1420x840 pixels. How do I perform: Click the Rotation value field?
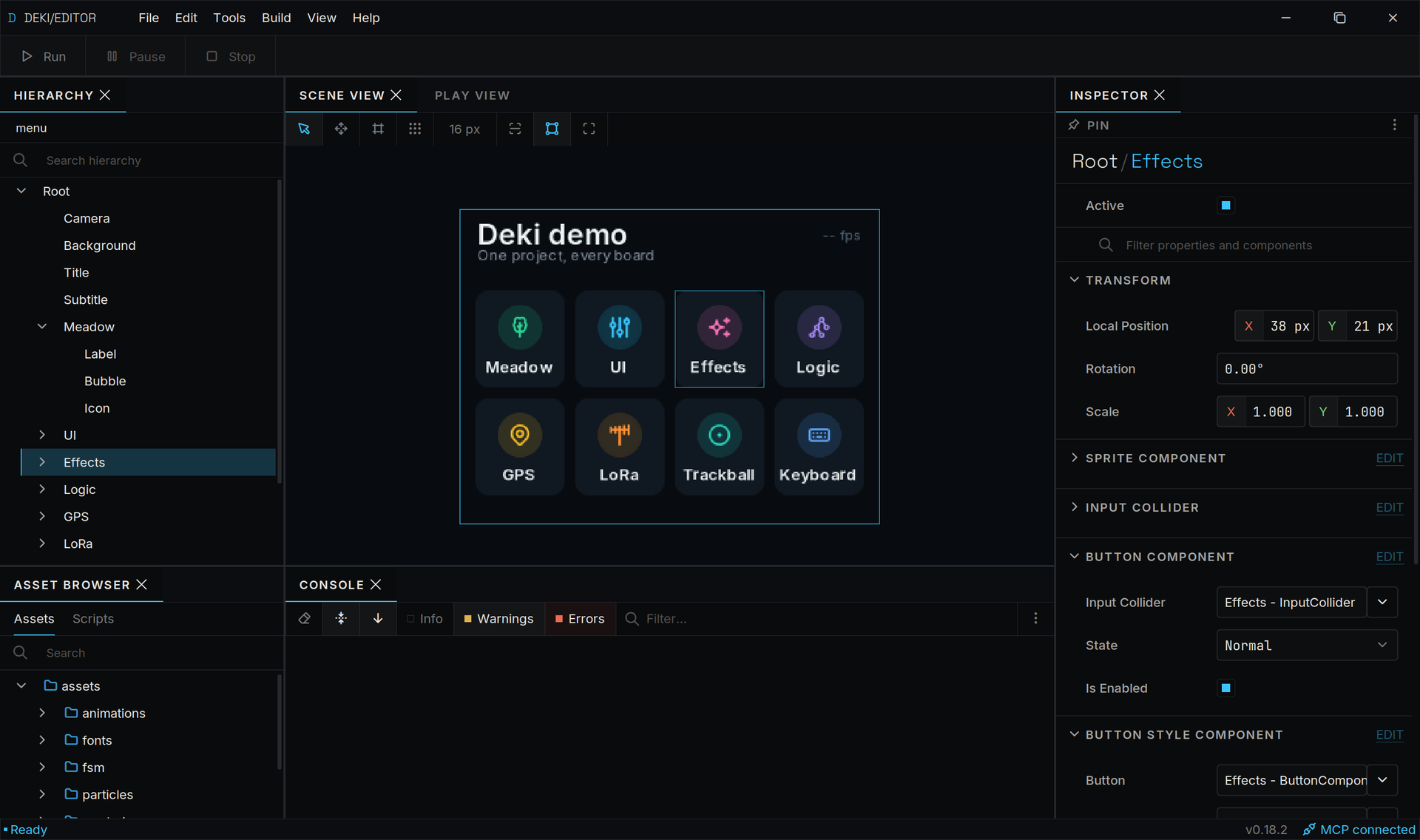[1307, 369]
